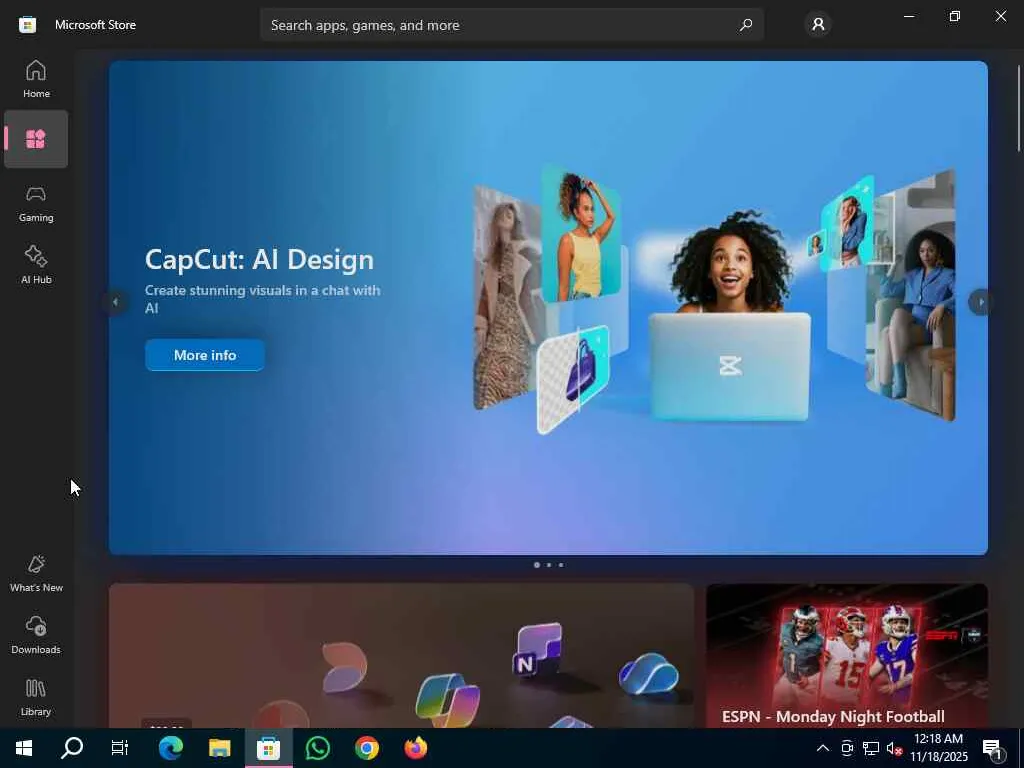Screen dimensions: 1024x768
Task: Click the Microsoft Store logo icon
Action: (27, 25)
